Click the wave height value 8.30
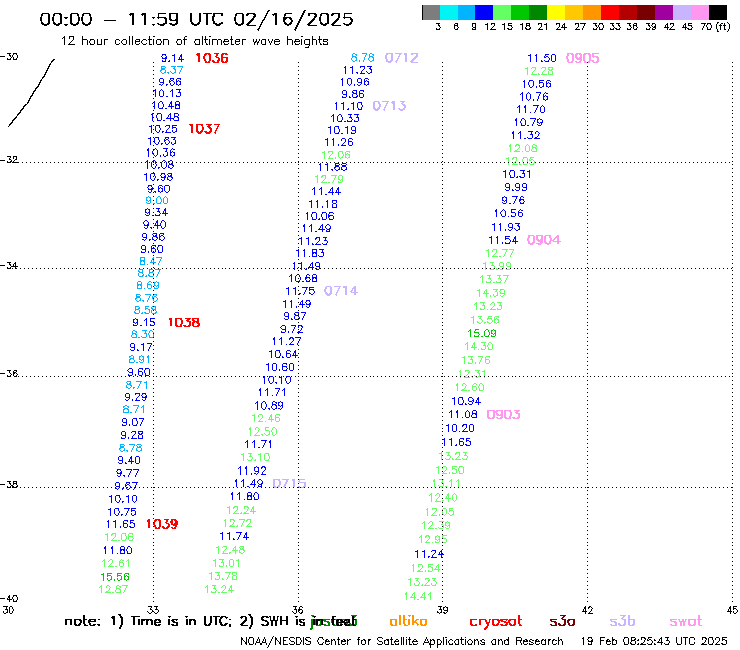Screen dimensions: 740x650 coord(143,334)
